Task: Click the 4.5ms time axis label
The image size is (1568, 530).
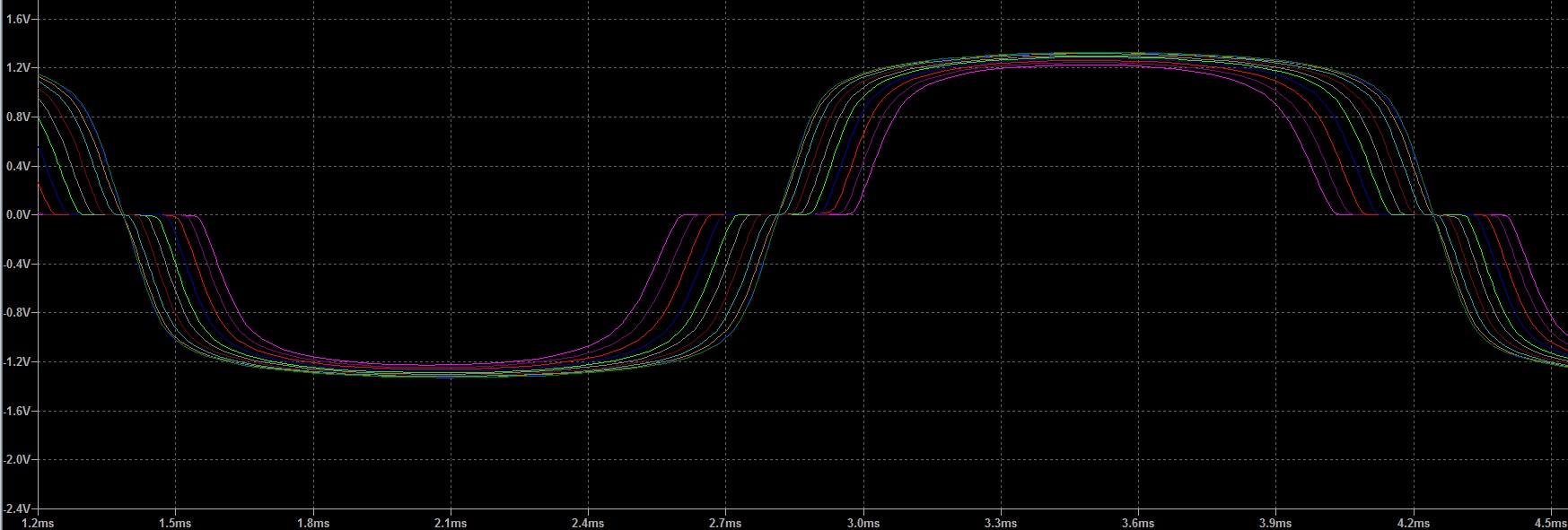Action: [x=1551, y=523]
